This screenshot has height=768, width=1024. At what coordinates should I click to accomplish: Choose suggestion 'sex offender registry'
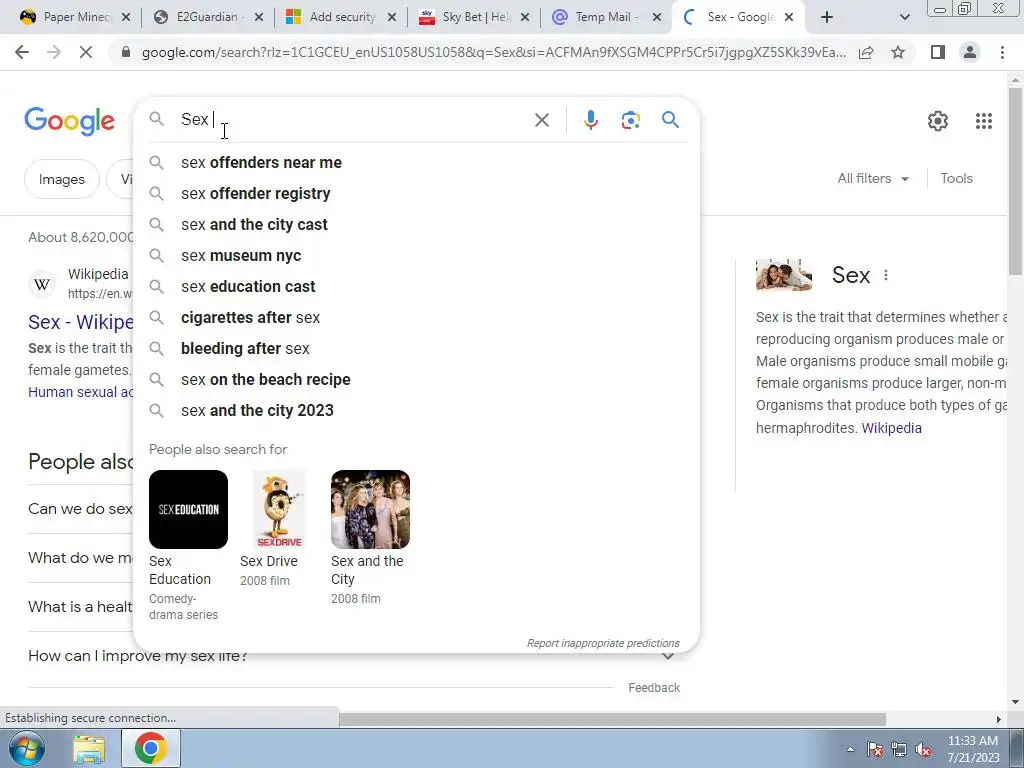[x=417, y=193]
